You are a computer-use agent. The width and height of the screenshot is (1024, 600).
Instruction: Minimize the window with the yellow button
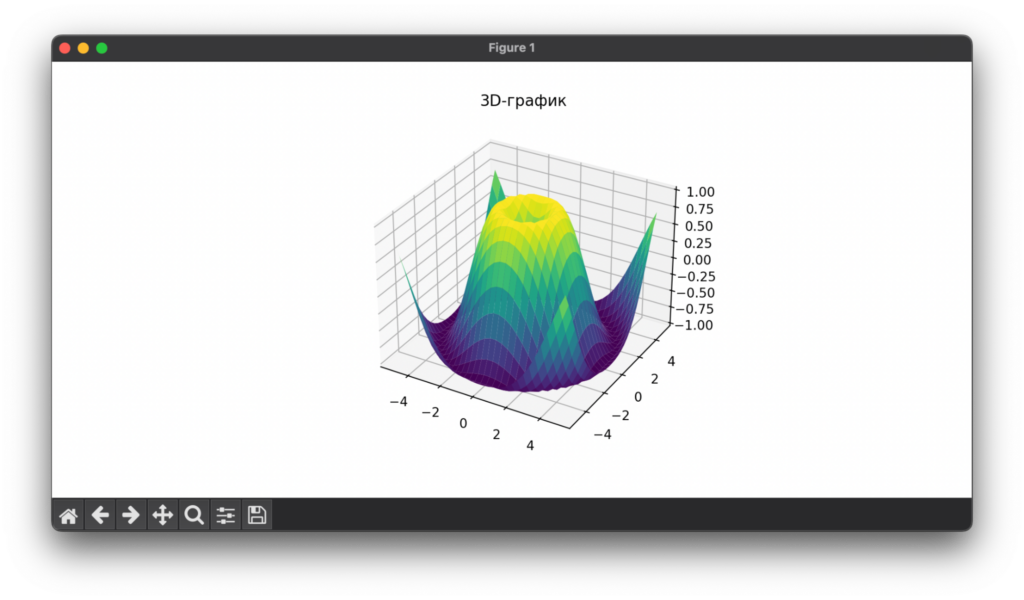[82, 47]
